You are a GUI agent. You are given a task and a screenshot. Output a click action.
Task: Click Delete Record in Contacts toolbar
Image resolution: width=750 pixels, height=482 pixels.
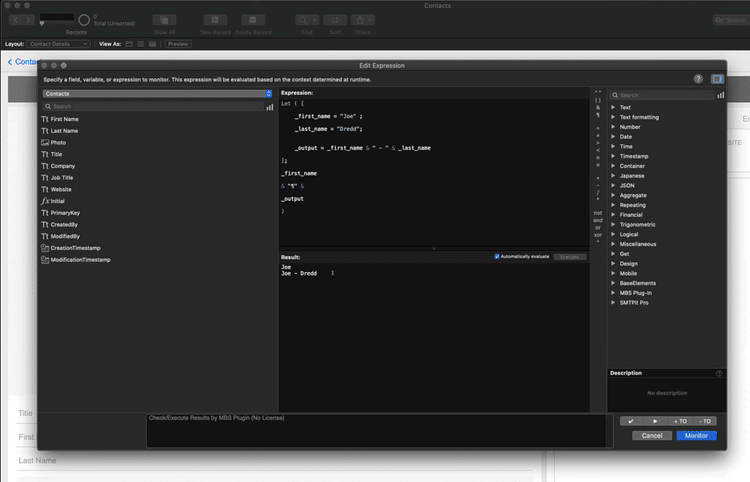point(253,20)
